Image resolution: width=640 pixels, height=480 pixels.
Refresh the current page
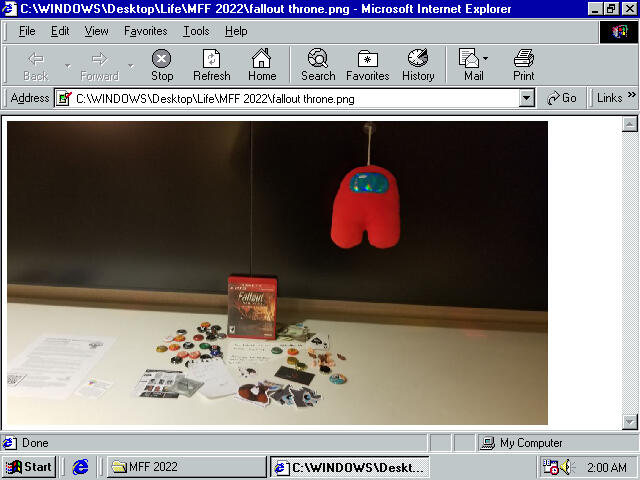pyautogui.click(x=211, y=65)
